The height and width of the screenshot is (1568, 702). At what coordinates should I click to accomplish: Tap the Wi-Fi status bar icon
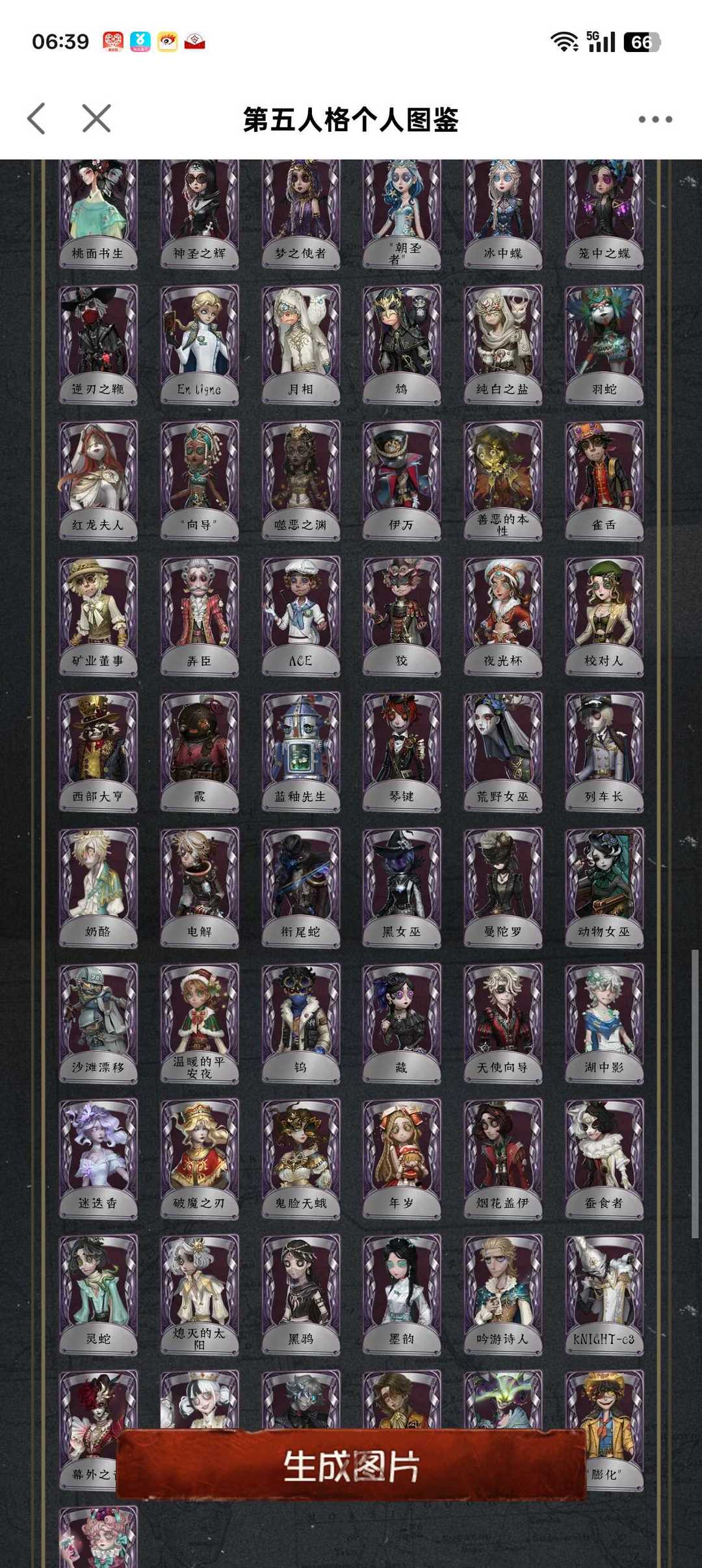click(564, 42)
